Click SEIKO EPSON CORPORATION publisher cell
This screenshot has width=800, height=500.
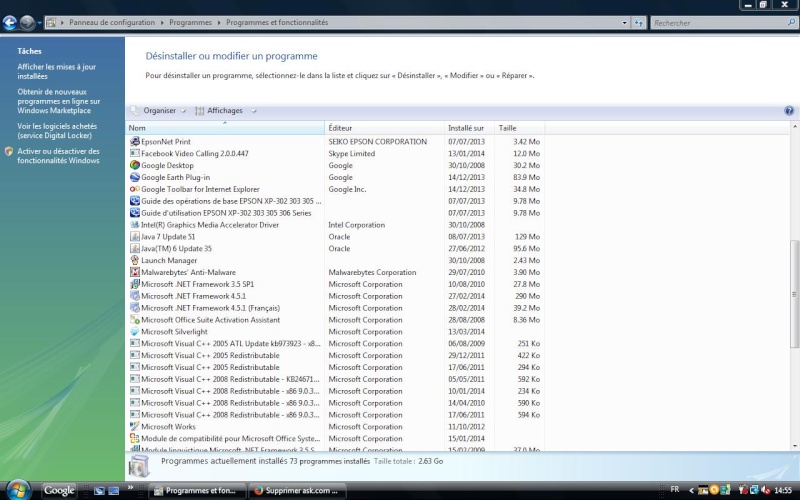378,141
